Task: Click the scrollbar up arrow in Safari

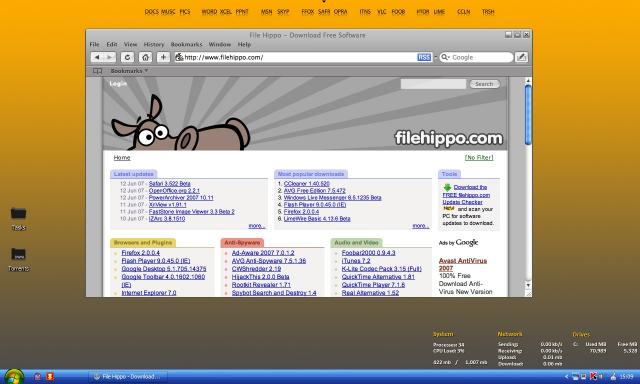Action: click(528, 81)
